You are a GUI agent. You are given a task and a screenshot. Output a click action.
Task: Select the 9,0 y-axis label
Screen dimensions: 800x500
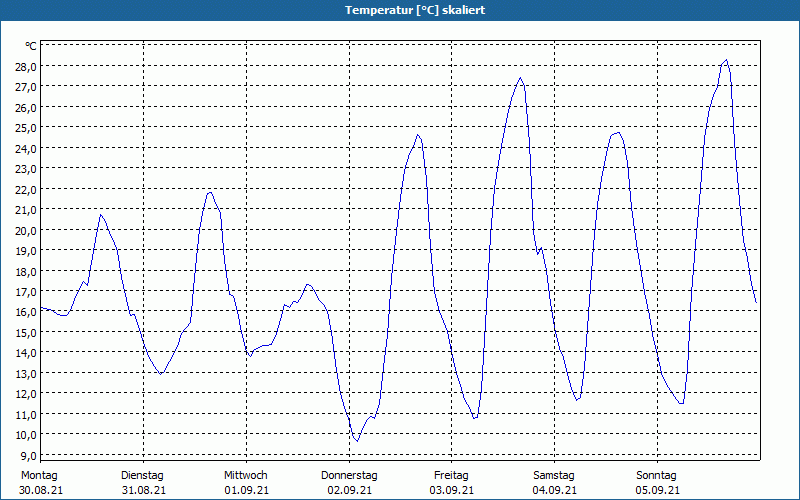pos(29,455)
